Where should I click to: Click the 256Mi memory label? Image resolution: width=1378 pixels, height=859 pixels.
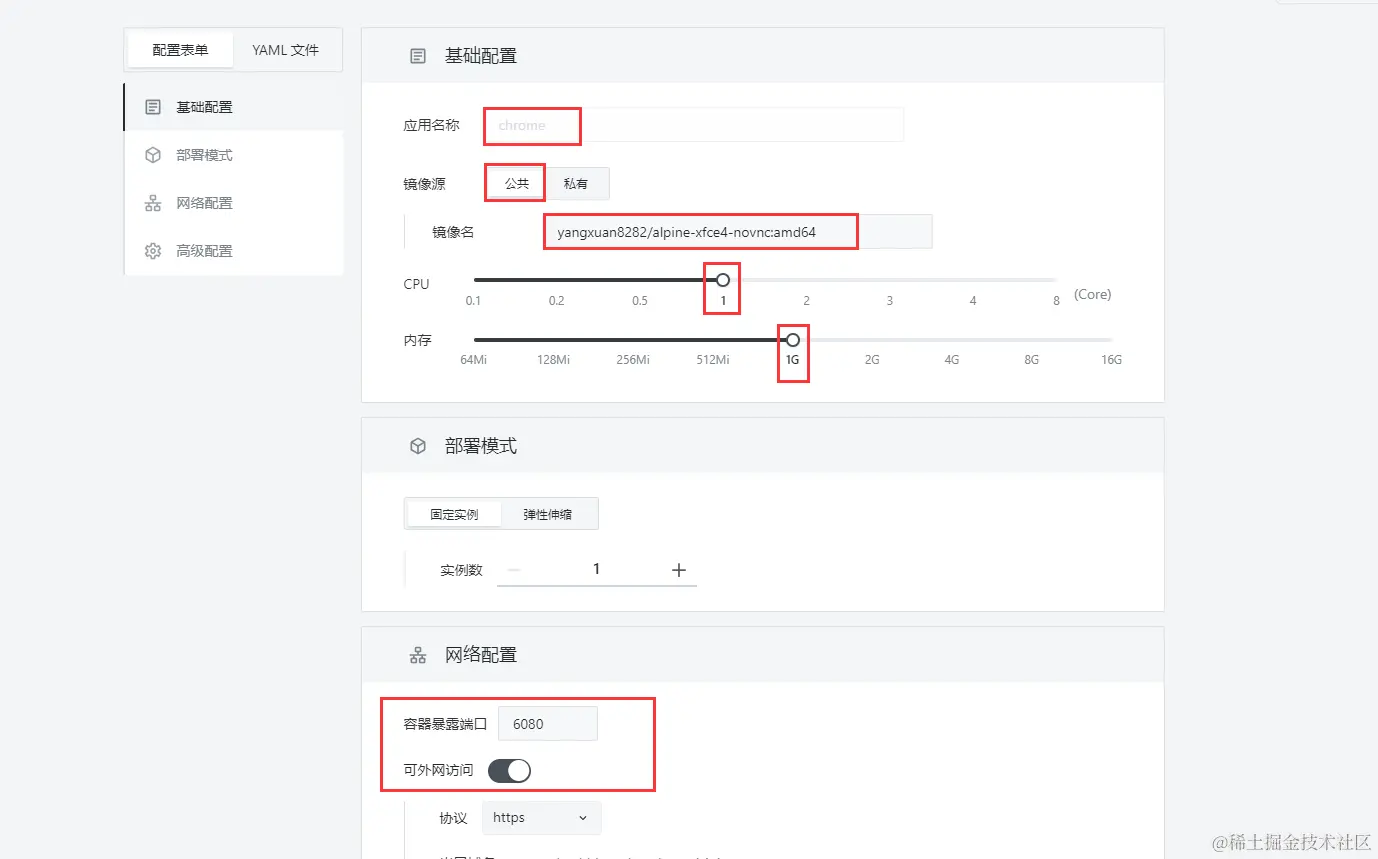[x=633, y=359]
